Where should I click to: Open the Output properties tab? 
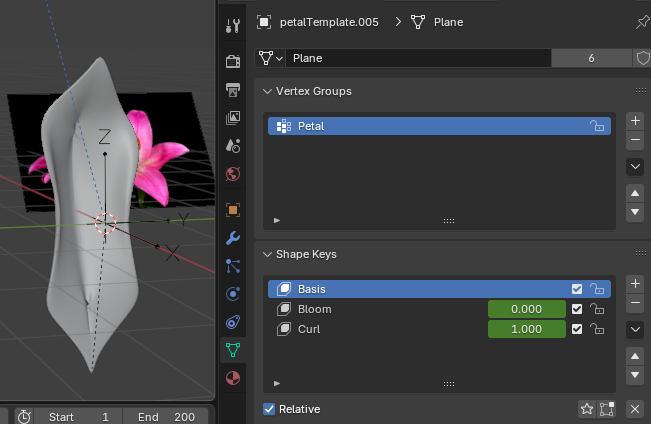pos(233,90)
